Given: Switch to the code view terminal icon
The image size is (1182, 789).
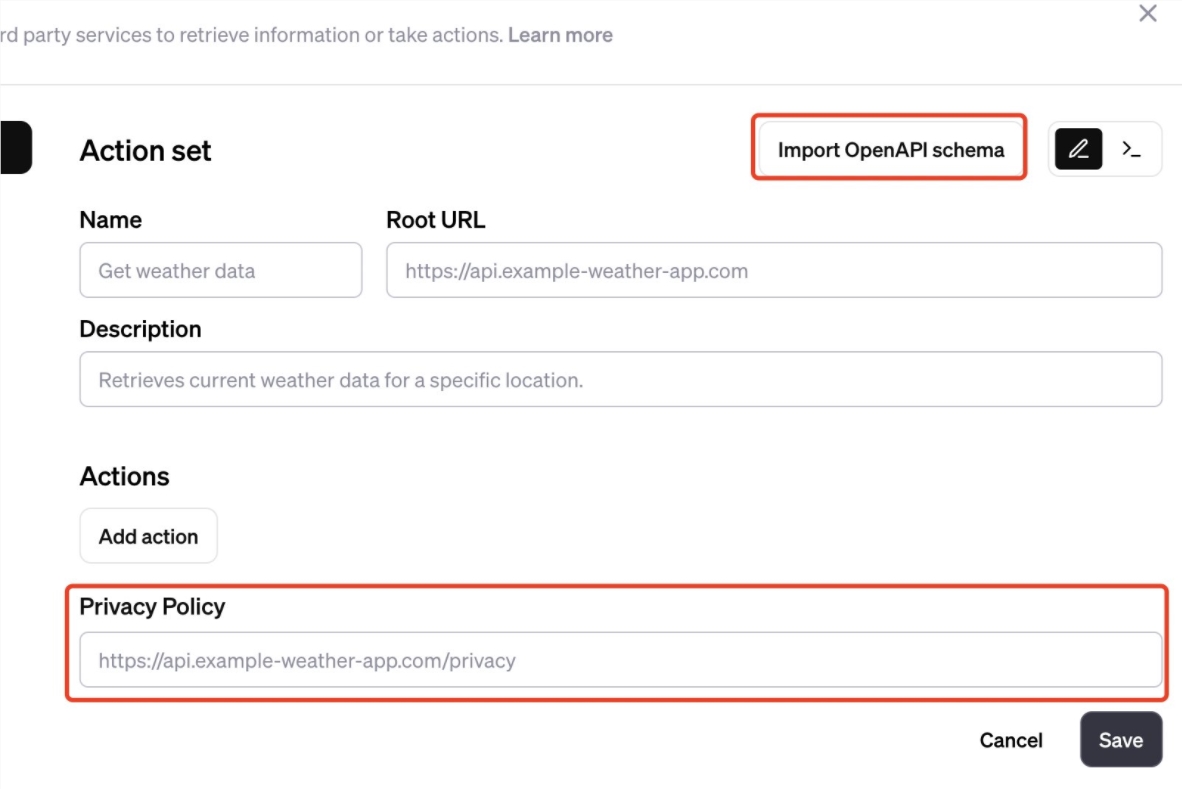Looking at the screenshot, I should coord(1131,149).
